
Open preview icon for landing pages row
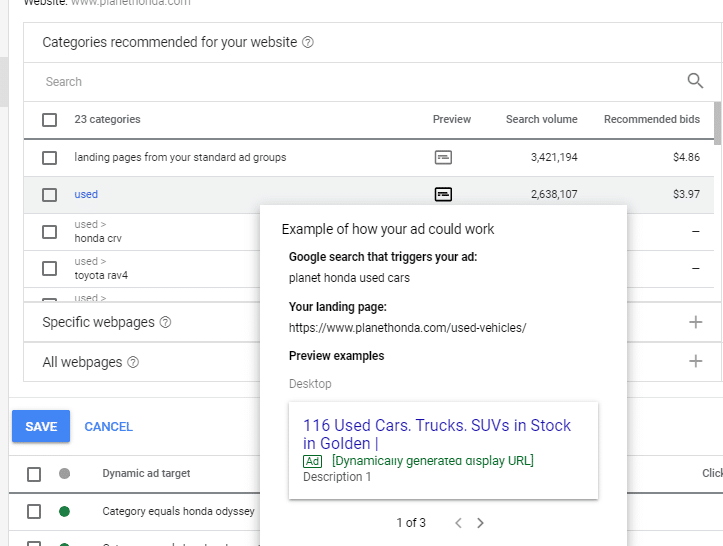(x=443, y=157)
